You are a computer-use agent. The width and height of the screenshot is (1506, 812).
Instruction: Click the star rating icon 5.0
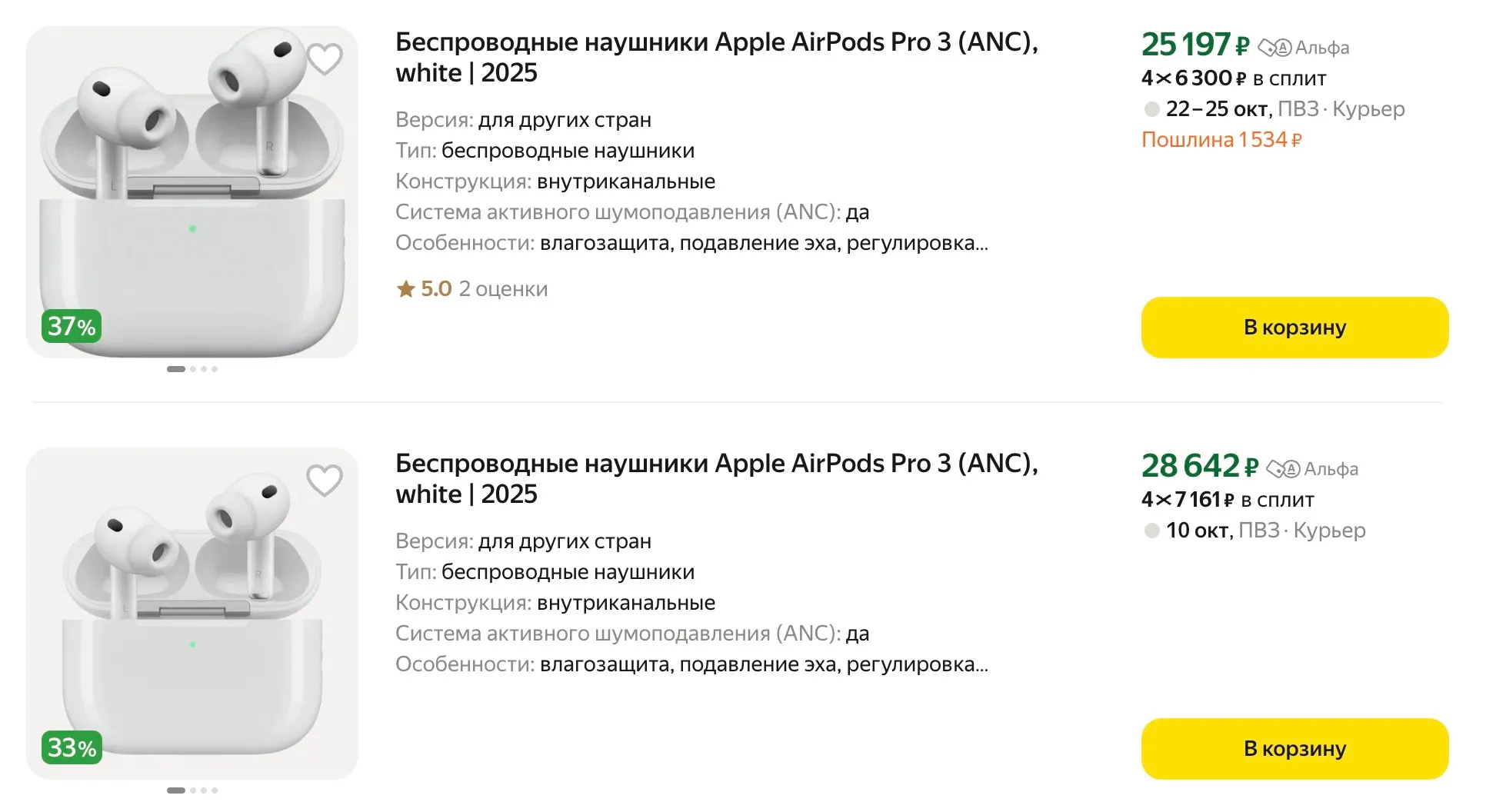click(x=405, y=289)
